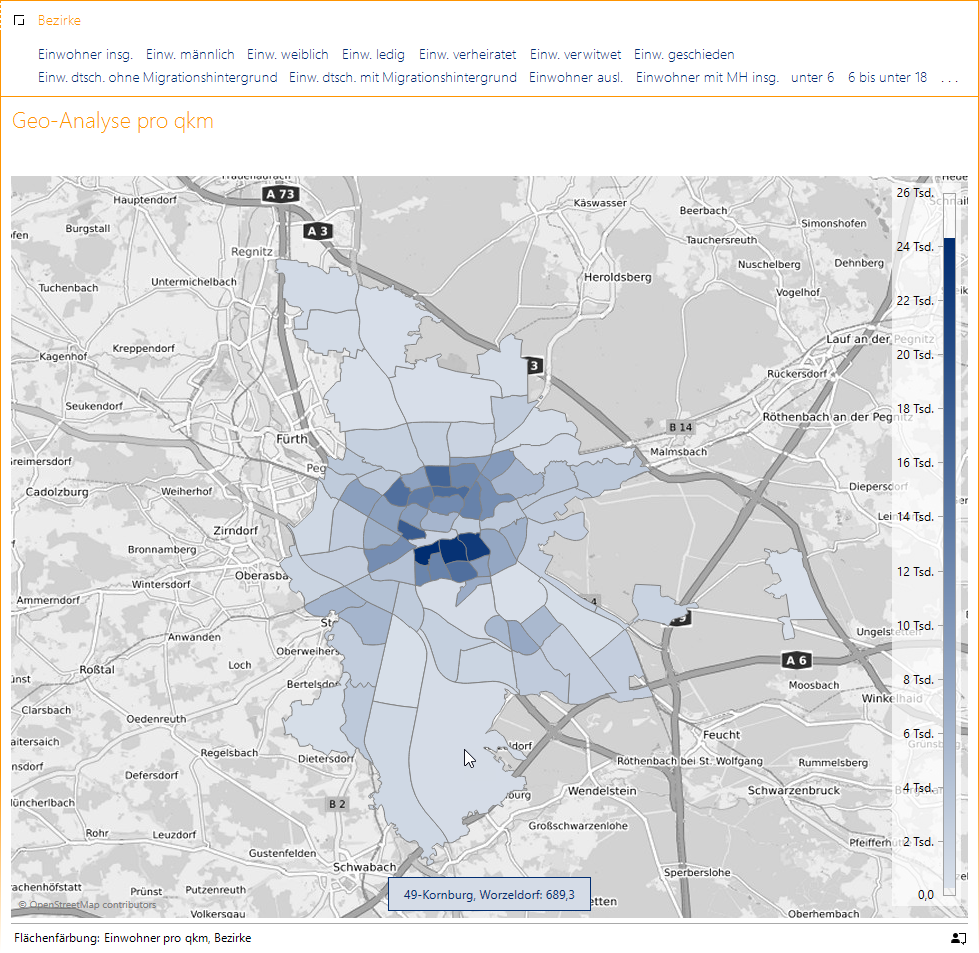Viewport: 979px width, 953px height.
Task: Select the '6 bis unter 18' age group
Action: [x=887, y=78]
